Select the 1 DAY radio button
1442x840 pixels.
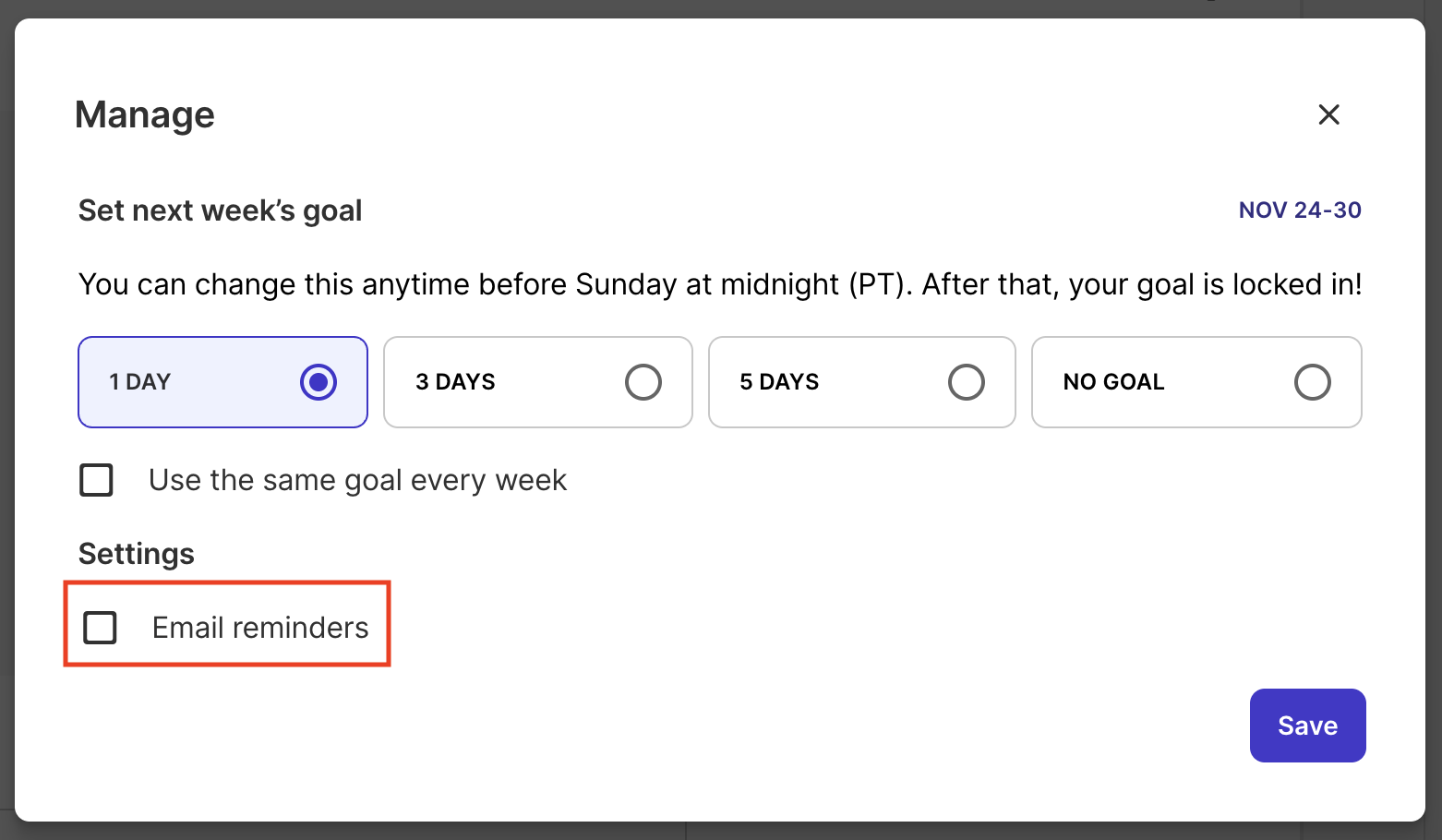pyautogui.click(x=318, y=382)
